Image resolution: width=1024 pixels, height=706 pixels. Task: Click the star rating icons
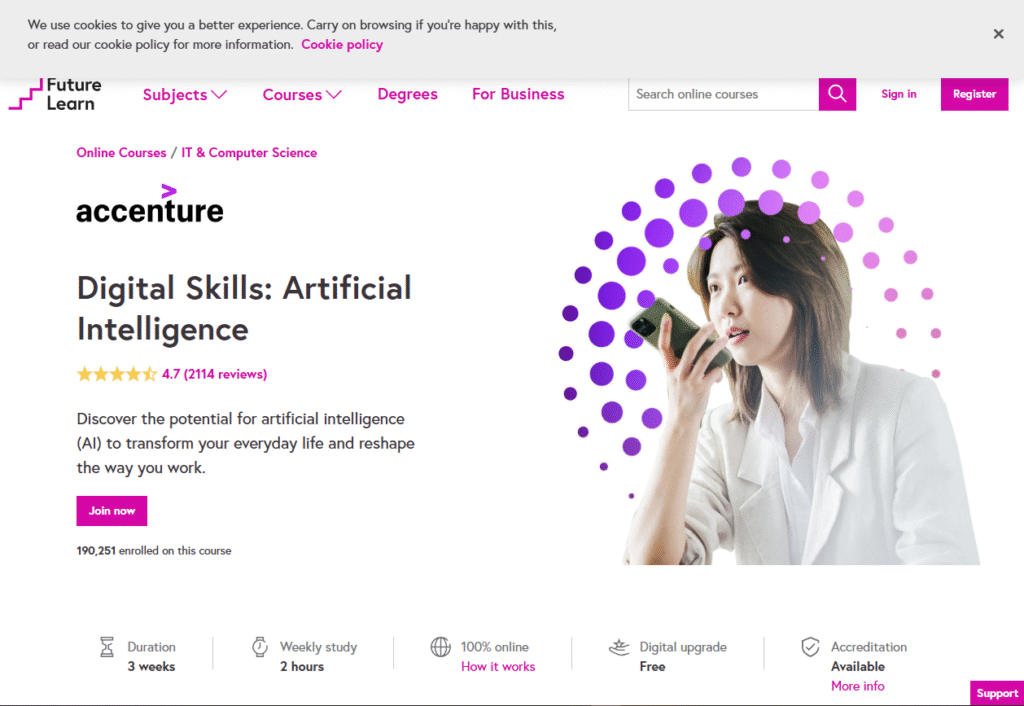(x=116, y=375)
